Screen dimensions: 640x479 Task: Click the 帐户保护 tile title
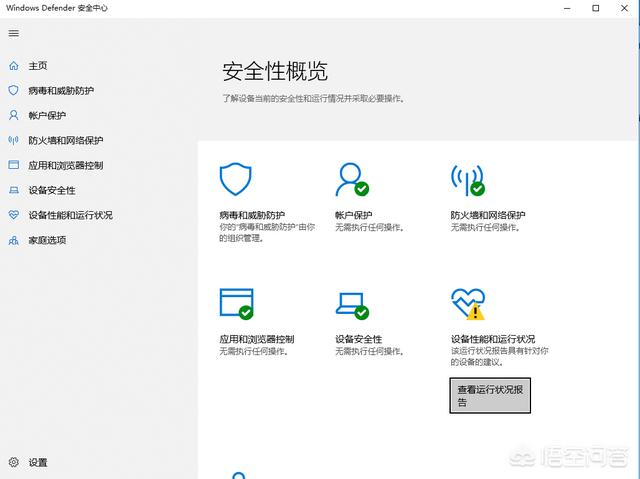point(353,215)
